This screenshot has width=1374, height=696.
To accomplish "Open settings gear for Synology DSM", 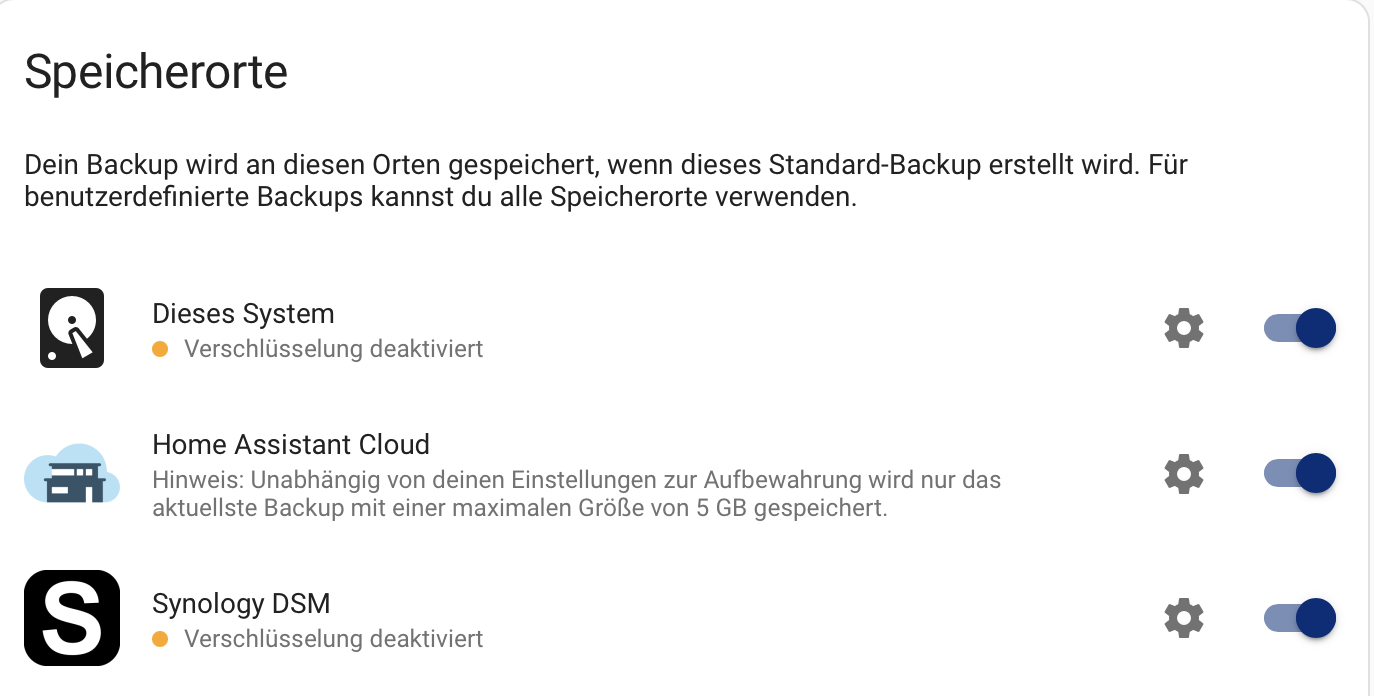I will click(1184, 618).
